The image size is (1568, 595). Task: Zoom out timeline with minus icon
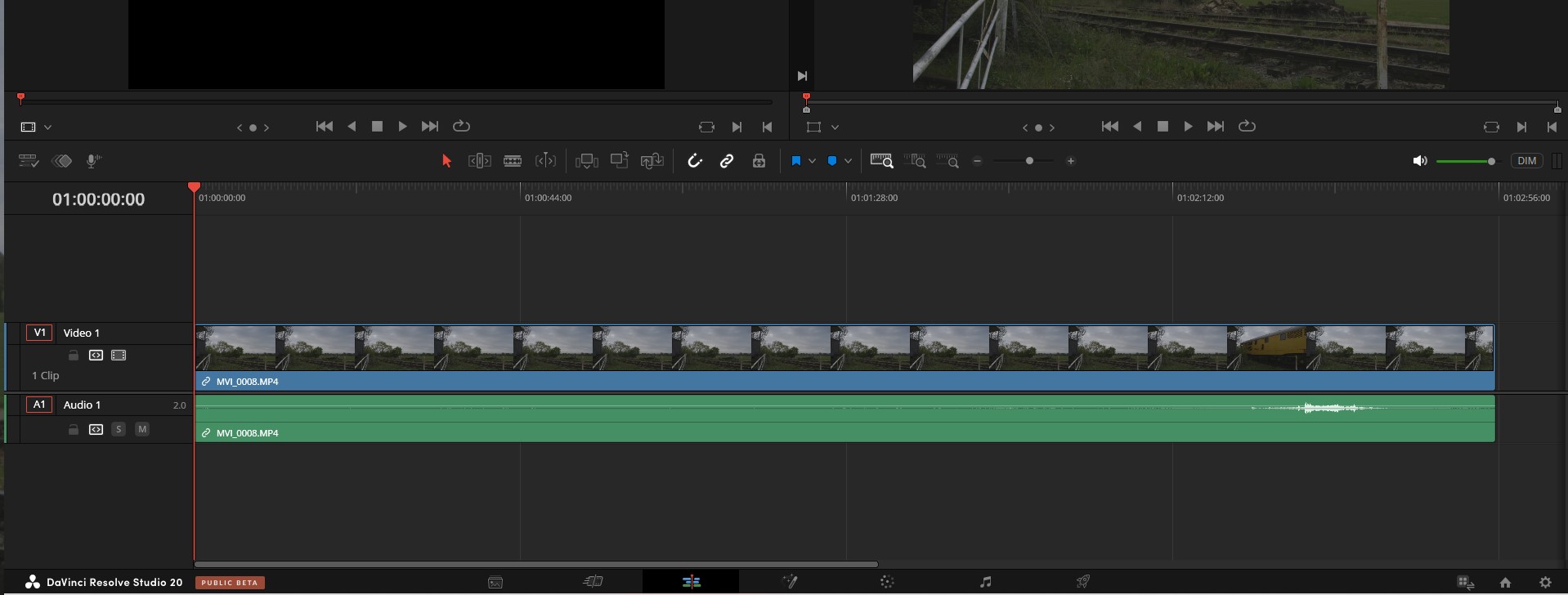[x=977, y=161]
